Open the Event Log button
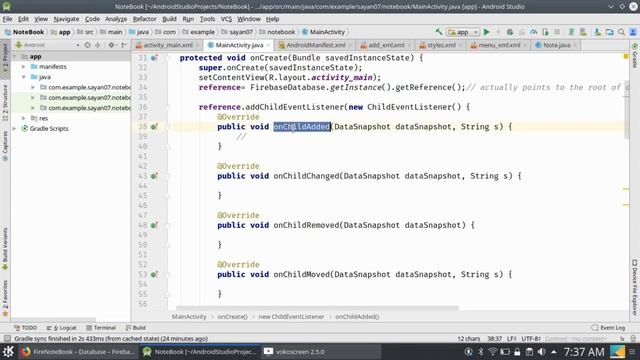Viewport: 640px width, 360px height. (608, 328)
